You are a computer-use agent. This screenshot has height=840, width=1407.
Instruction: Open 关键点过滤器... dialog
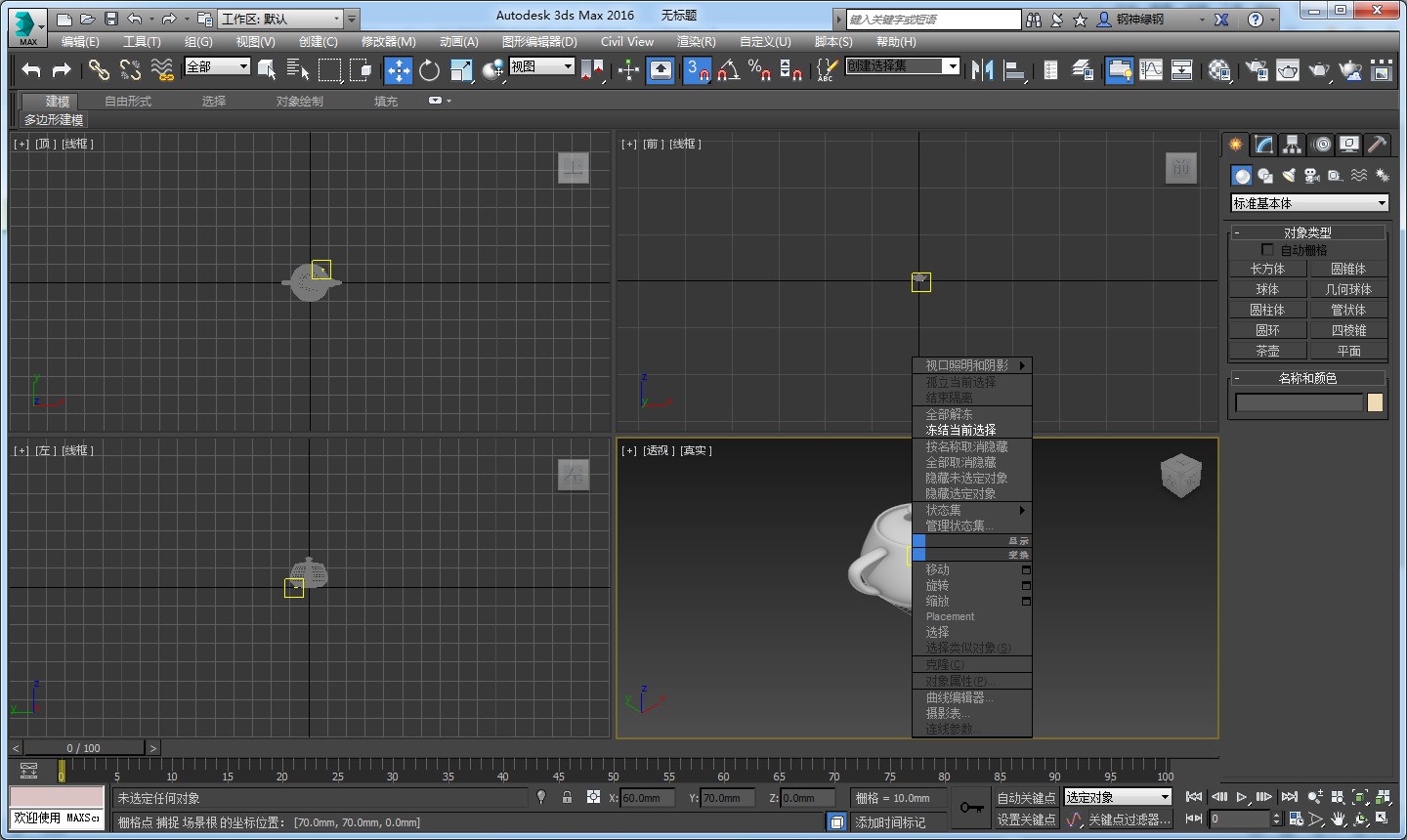(1129, 819)
